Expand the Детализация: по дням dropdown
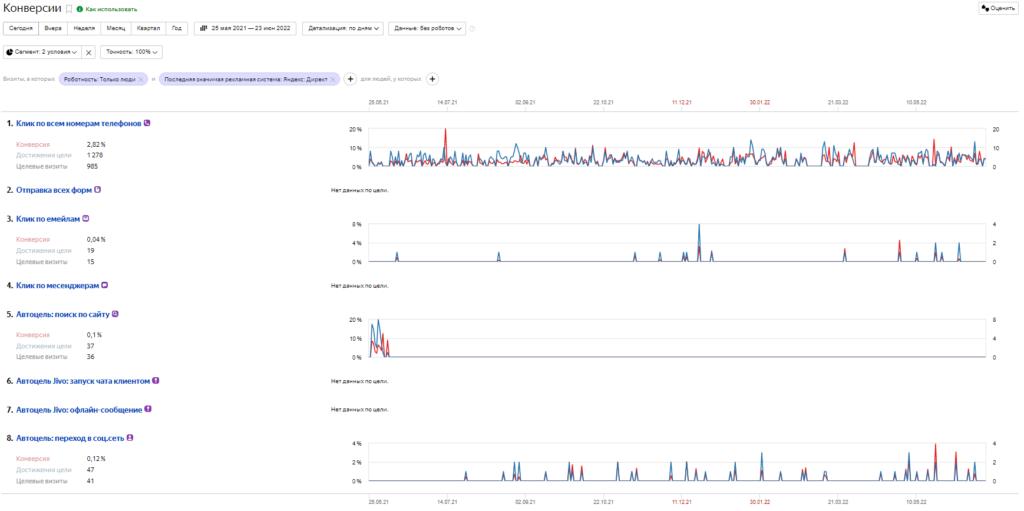Image resolution: width=1024 pixels, height=511 pixels. (x=343, y=29)
